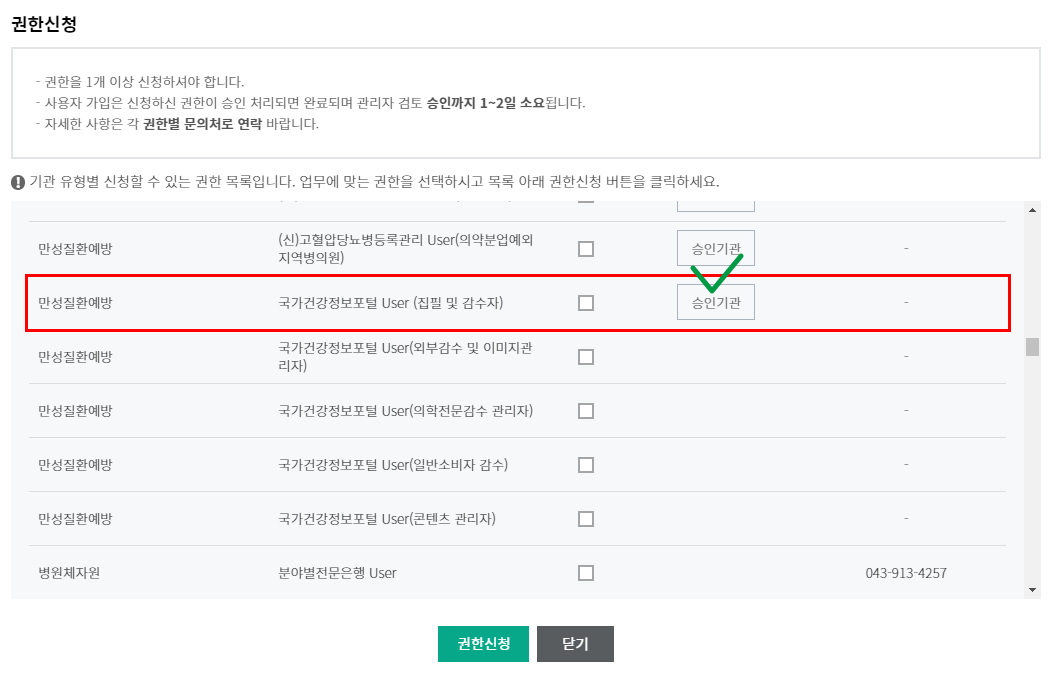Image resolution: width=1054 pixels, height=678 pixels.
Task: Check the box for 고혈압당뇨병등록관리 User row
Action: (586, 249)
